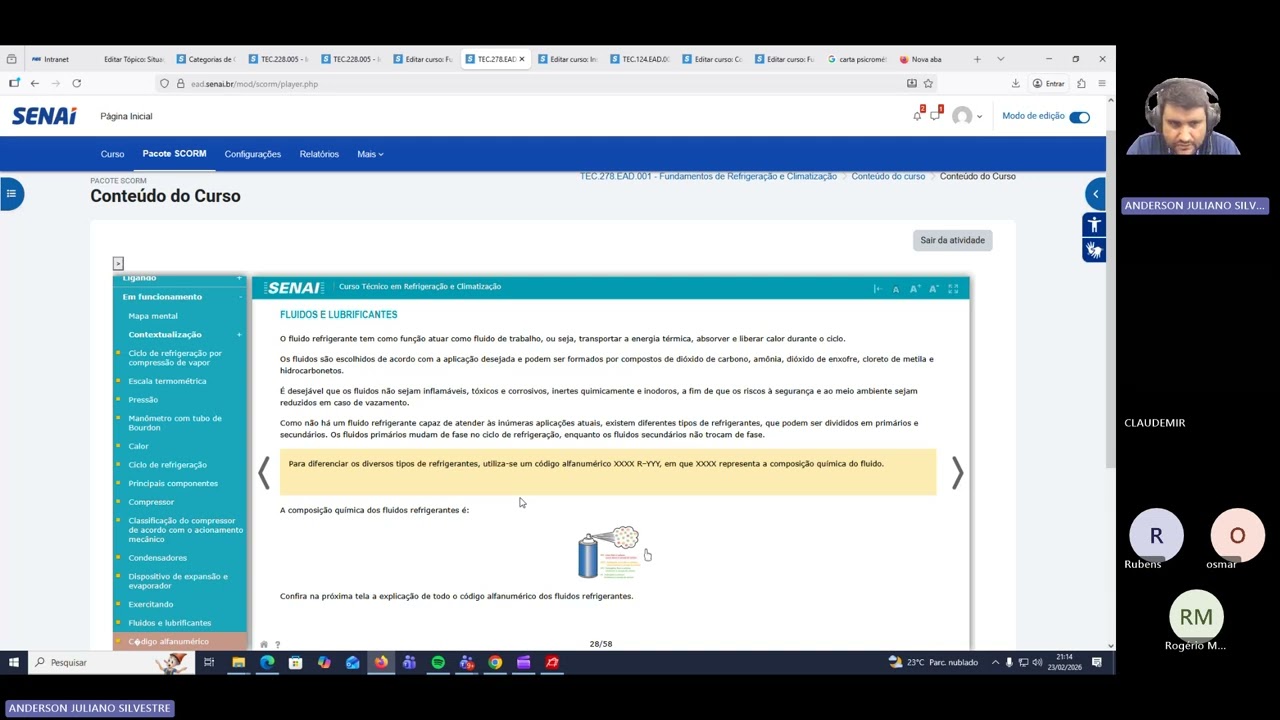1280x720 pixels.
Task: Open TEC.278.EAD.001 breadcrumb link
Action: [708, 176]
